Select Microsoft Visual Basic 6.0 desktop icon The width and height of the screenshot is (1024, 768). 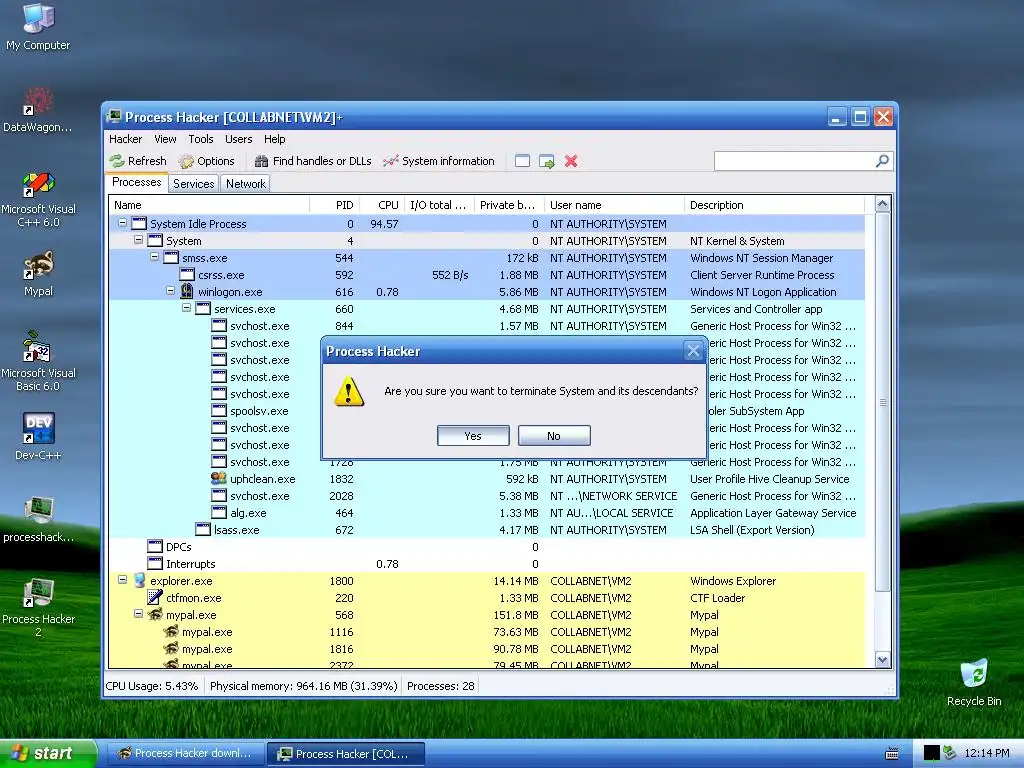point(38,362)
